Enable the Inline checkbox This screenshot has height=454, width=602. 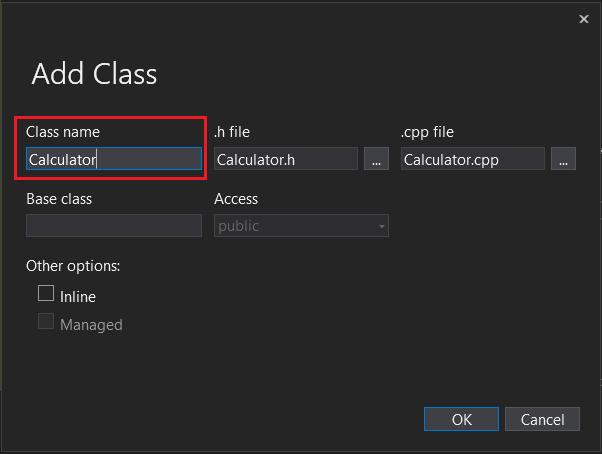[x=46, y=294]
